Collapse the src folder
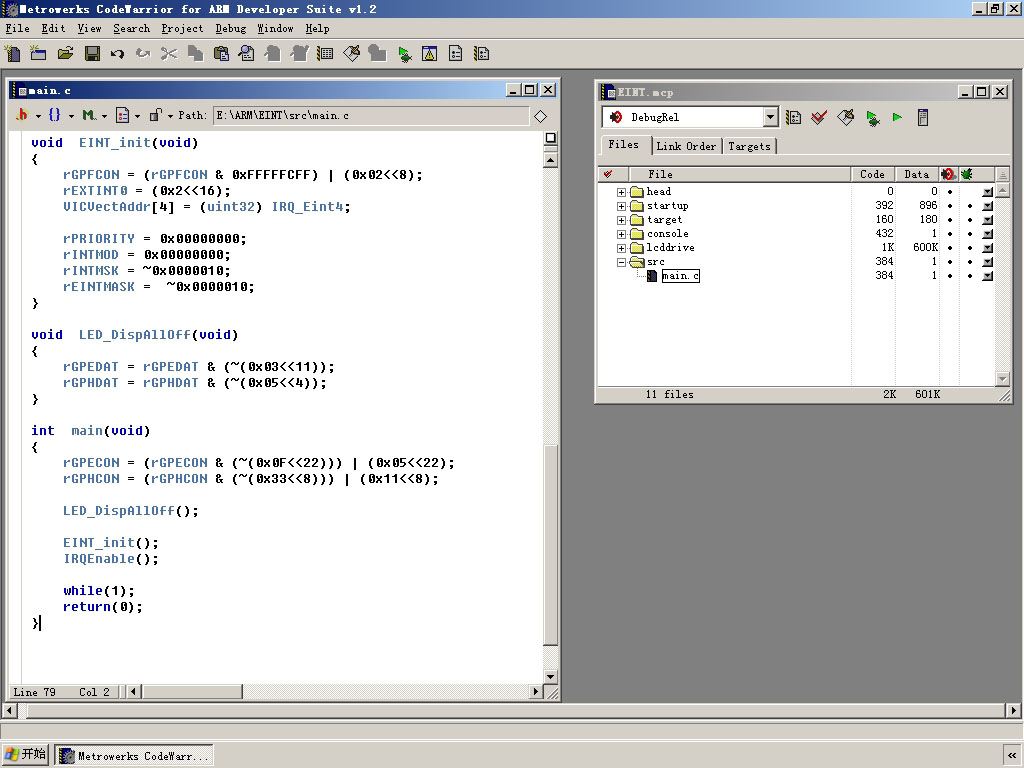1024x768 pixels. (621, 262)
